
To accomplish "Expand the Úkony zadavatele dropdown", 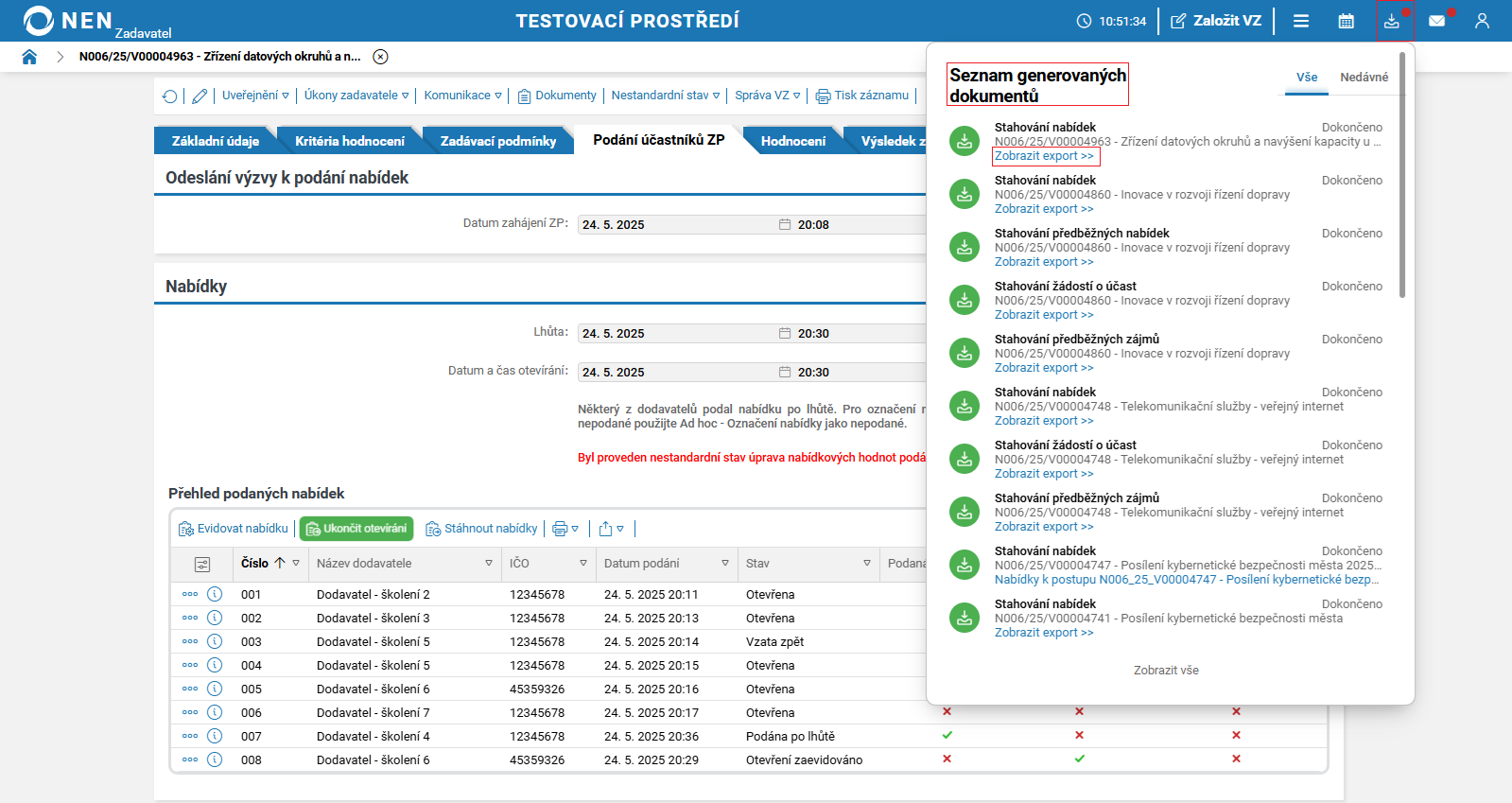I will point(356,96).
